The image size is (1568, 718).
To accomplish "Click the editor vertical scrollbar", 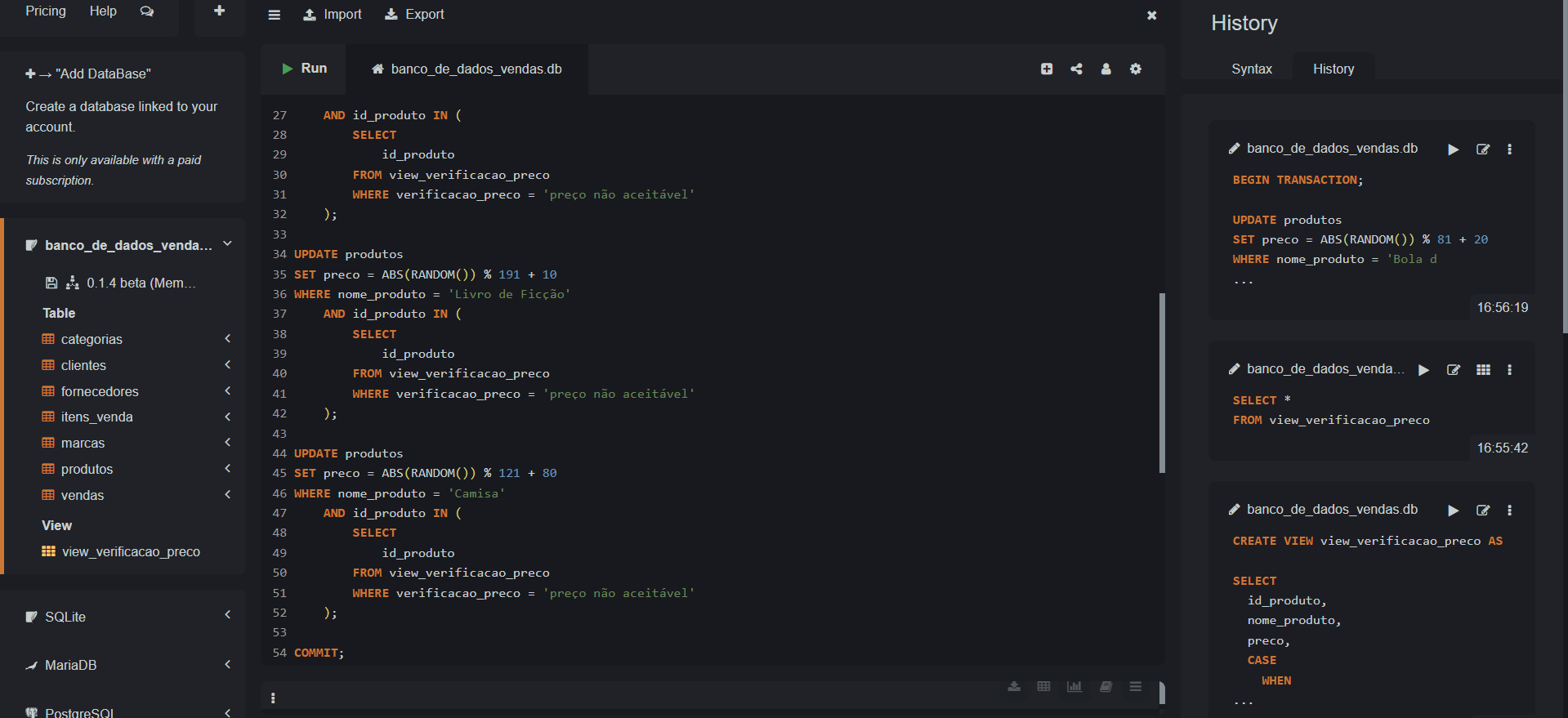I will tap(1162, 383).
